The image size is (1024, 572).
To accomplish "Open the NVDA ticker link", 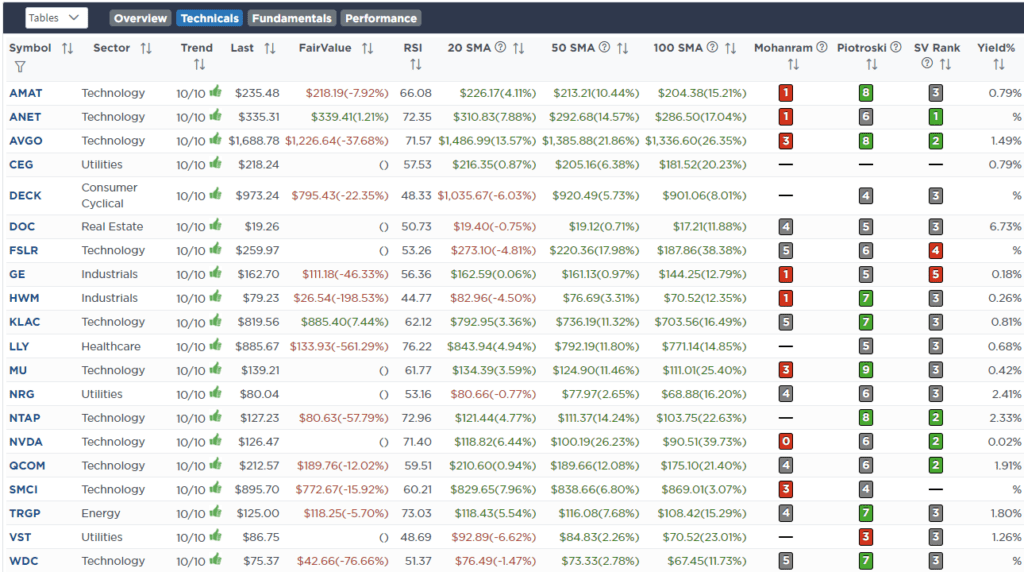I will [x=25, y=442].
